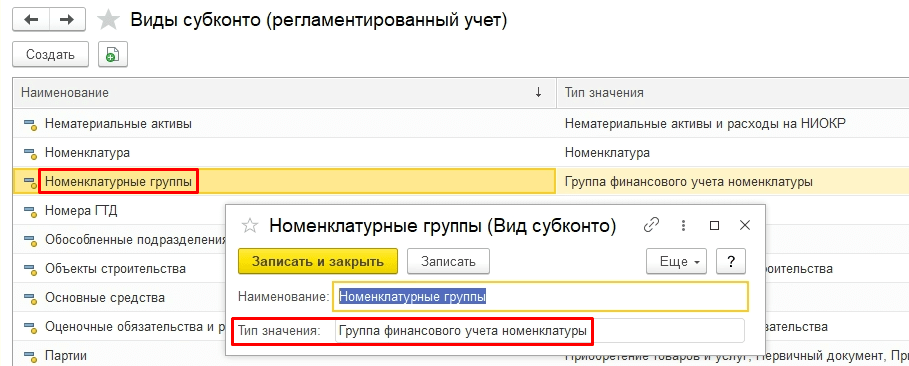The width and height of the screenshot is (909, 366).
Task: Open the Еще dropdown menu
Action: [x=677, y=262]
